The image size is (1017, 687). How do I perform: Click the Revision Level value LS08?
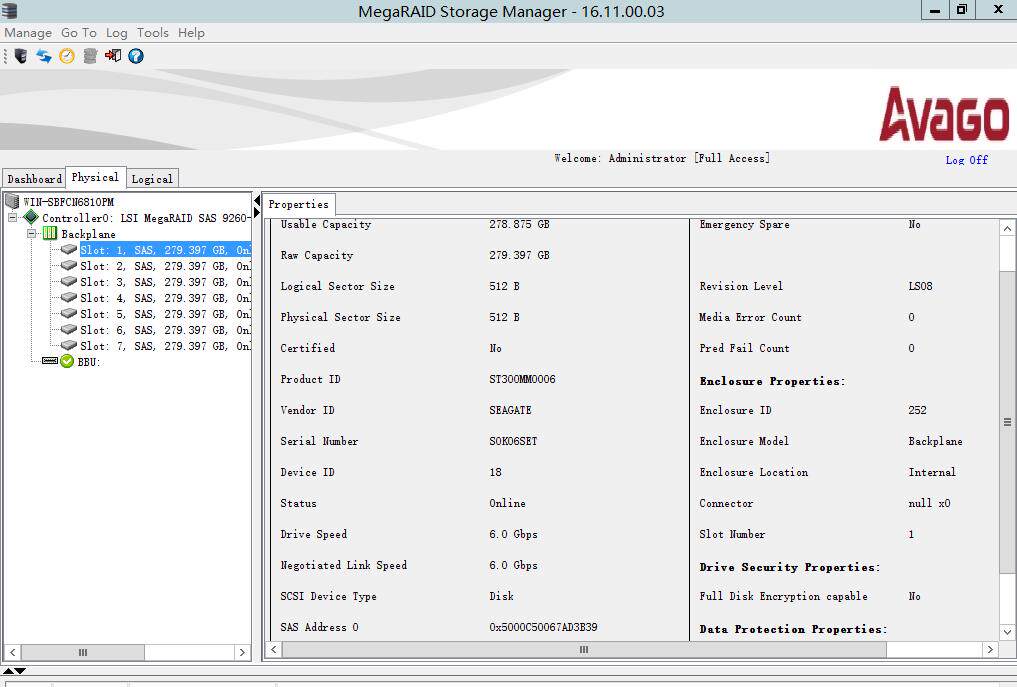(x=920, y=286)
